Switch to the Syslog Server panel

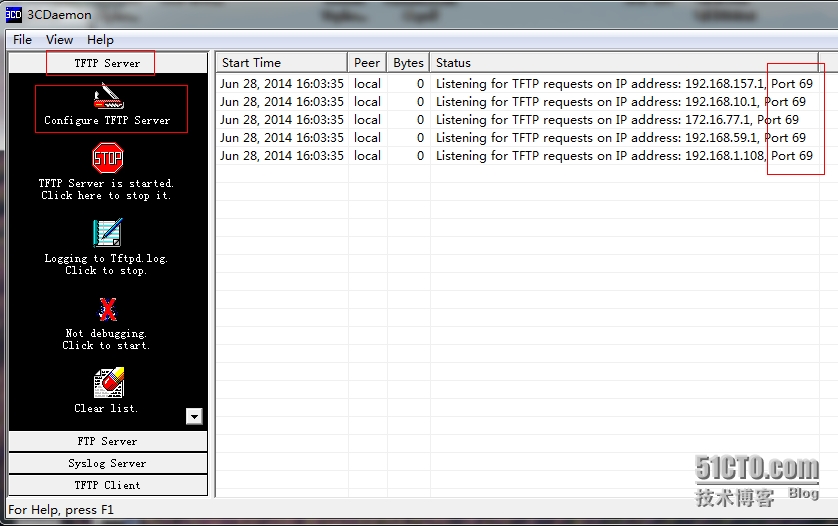(x=107, y=463)
